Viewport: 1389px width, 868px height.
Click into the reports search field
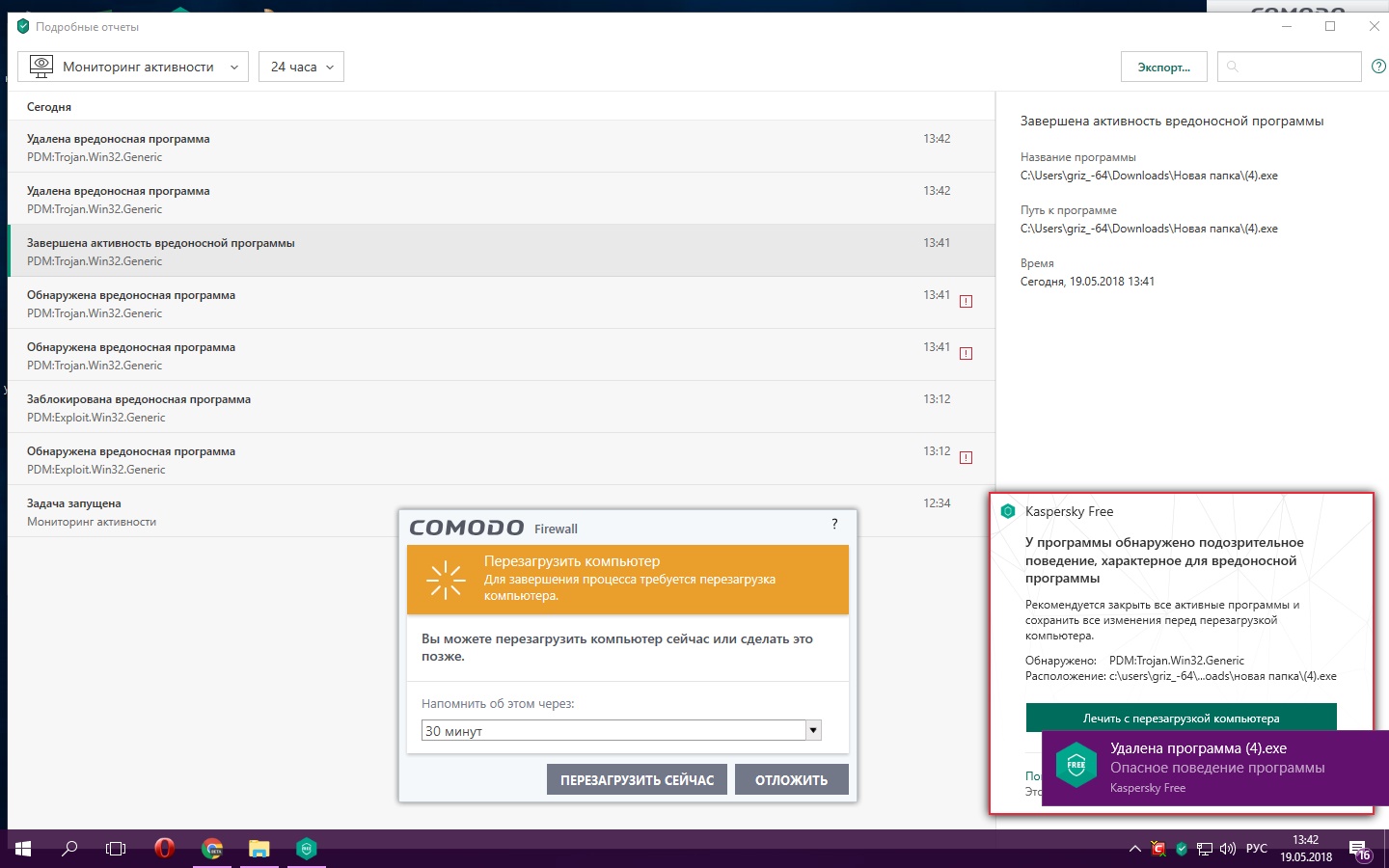(1290, 67)
